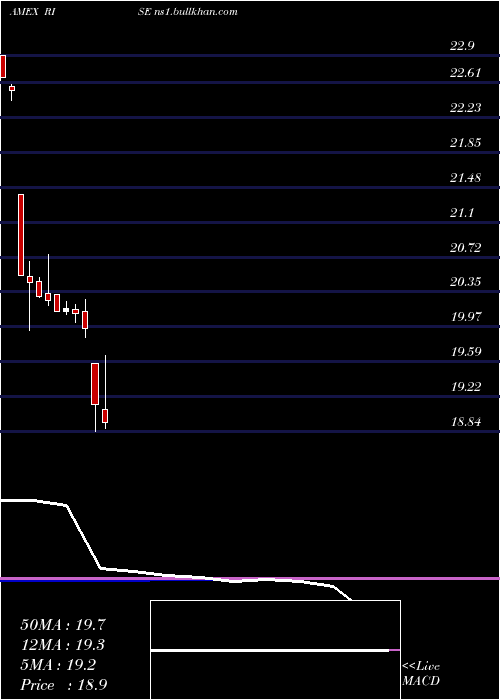
Task: Click the MACD inset panel
Action: pos(275,650)
